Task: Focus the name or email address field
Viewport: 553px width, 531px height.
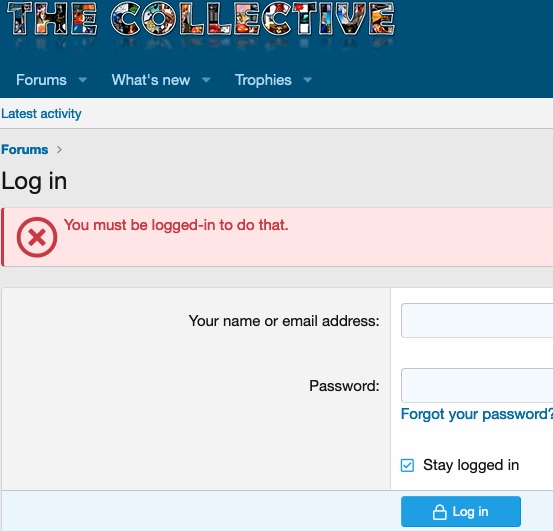Action: click(477, 321)
